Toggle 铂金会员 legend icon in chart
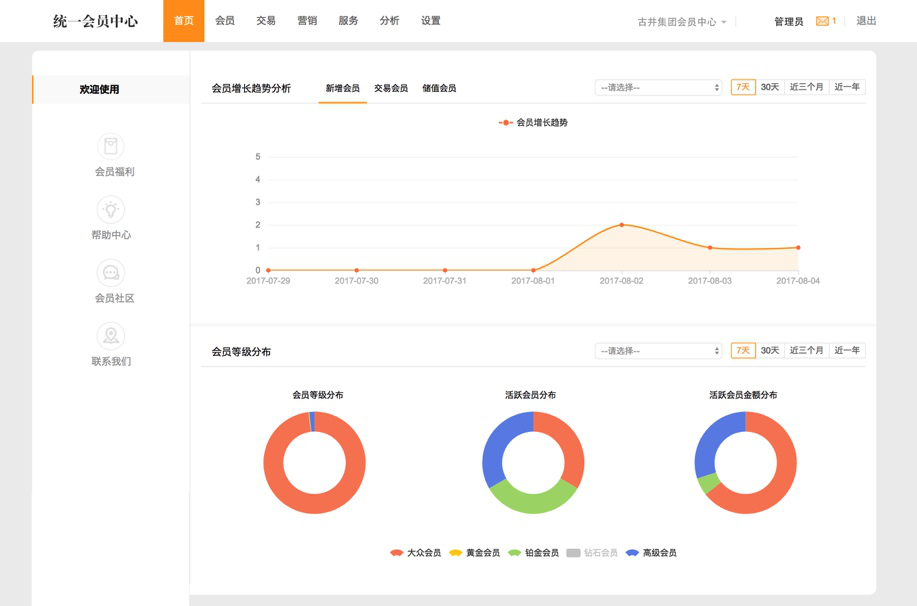 [514, 553]
